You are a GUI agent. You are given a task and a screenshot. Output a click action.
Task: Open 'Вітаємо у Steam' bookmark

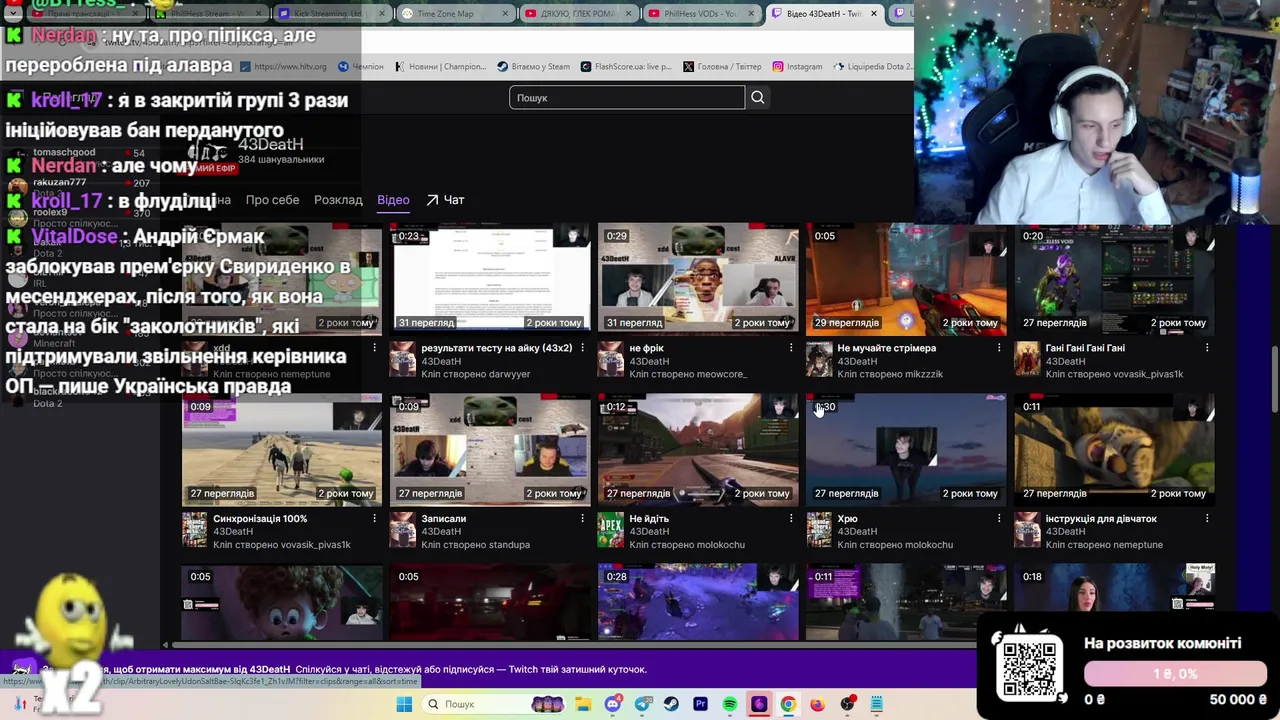point(533,67)
